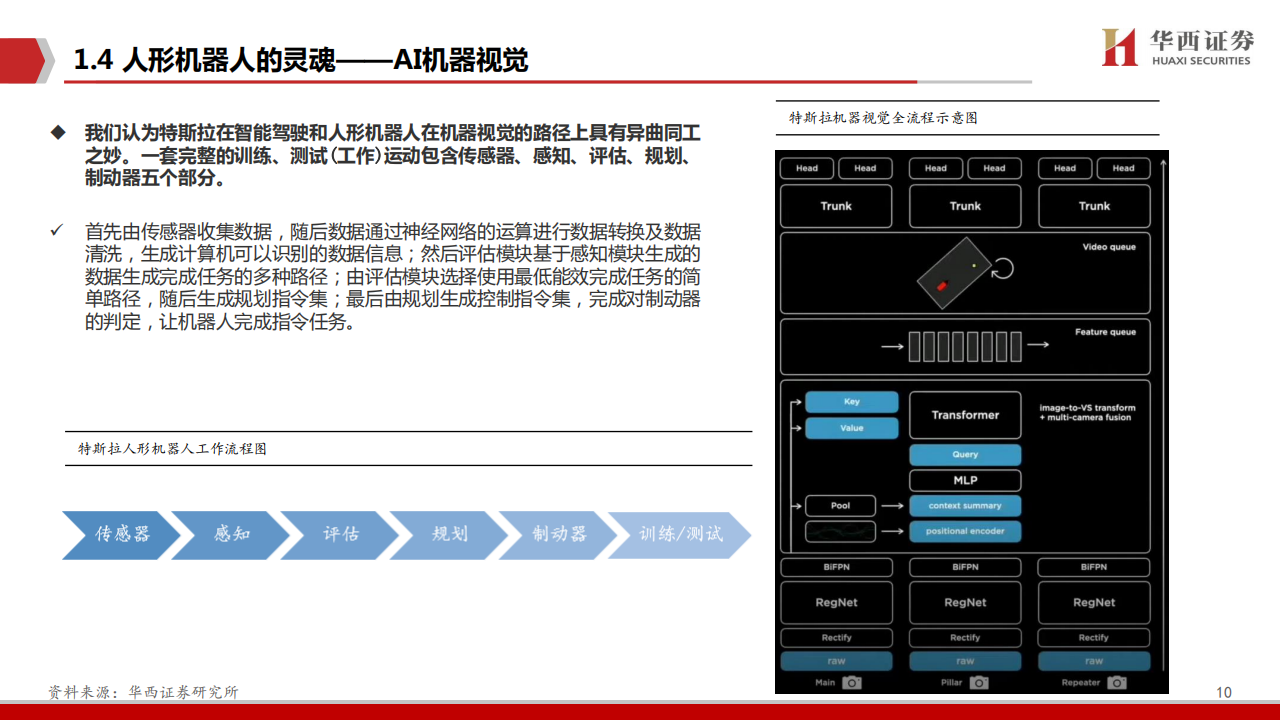This screenshot has height=720, width=1280.
Task: Click the source note '资料来源：华西证券研究所'
Action: coord(143,692)
